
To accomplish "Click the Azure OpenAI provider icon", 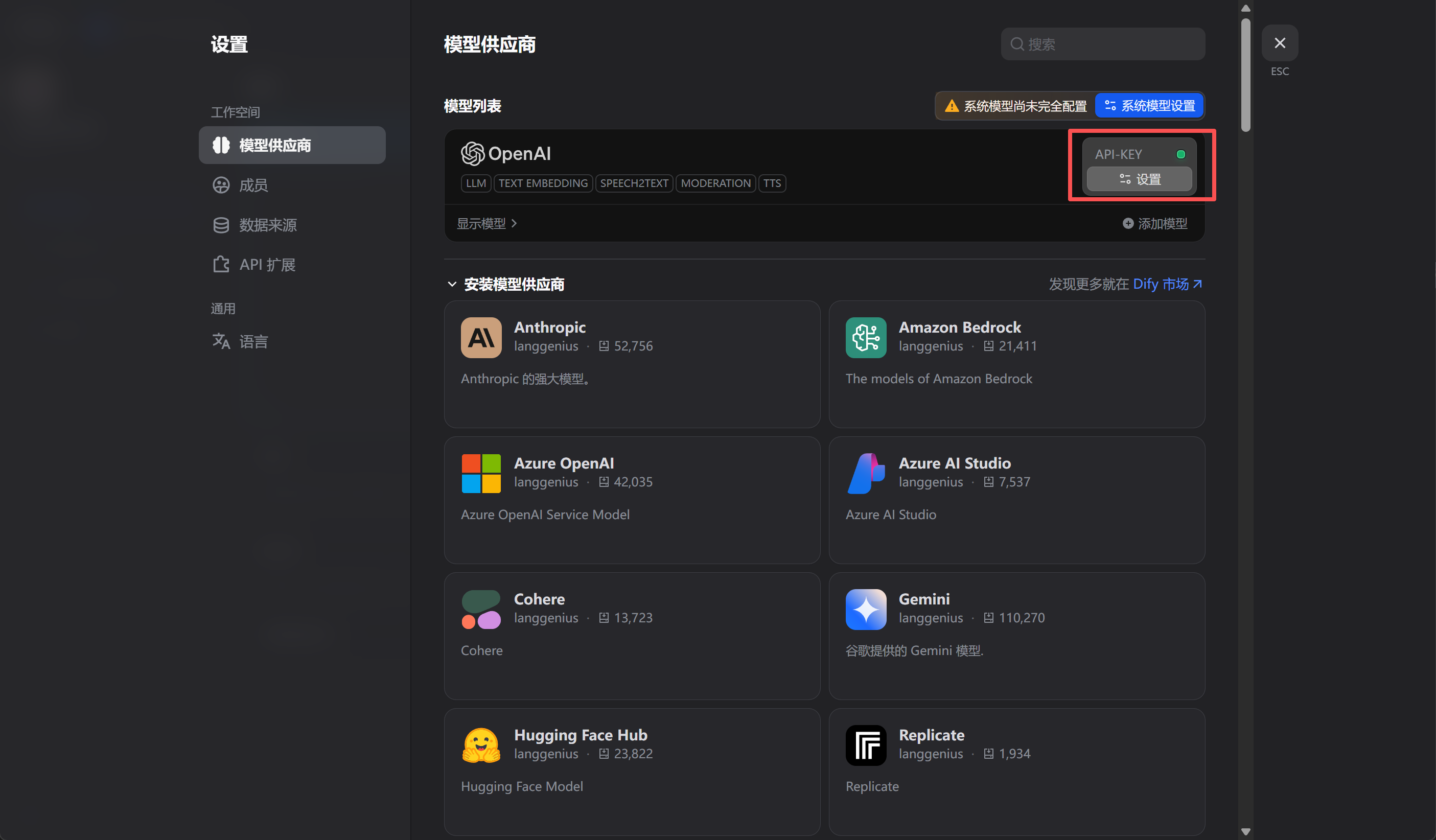I will pos(481,473).
